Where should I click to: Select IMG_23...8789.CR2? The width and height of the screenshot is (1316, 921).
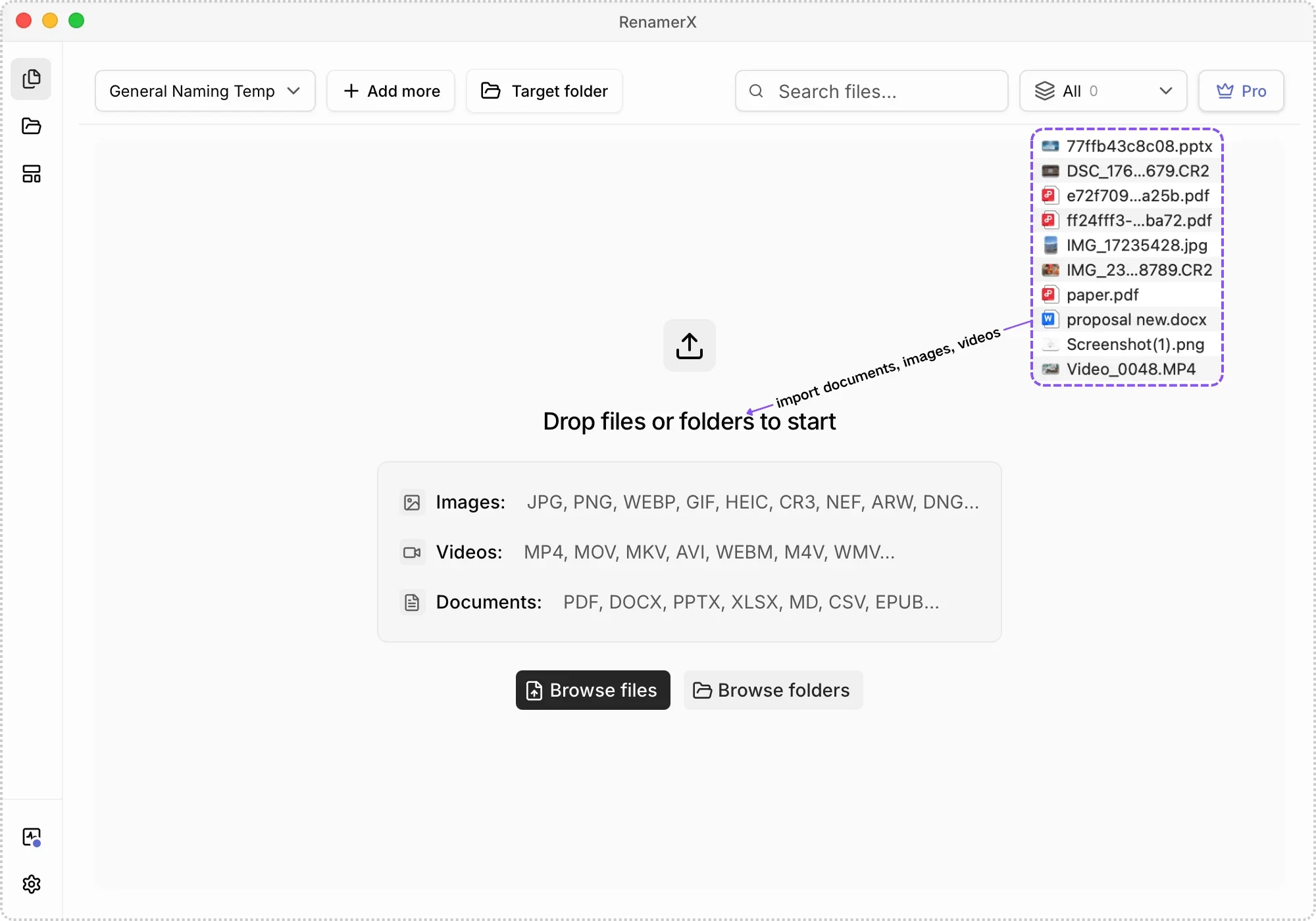coord(1127,270)
